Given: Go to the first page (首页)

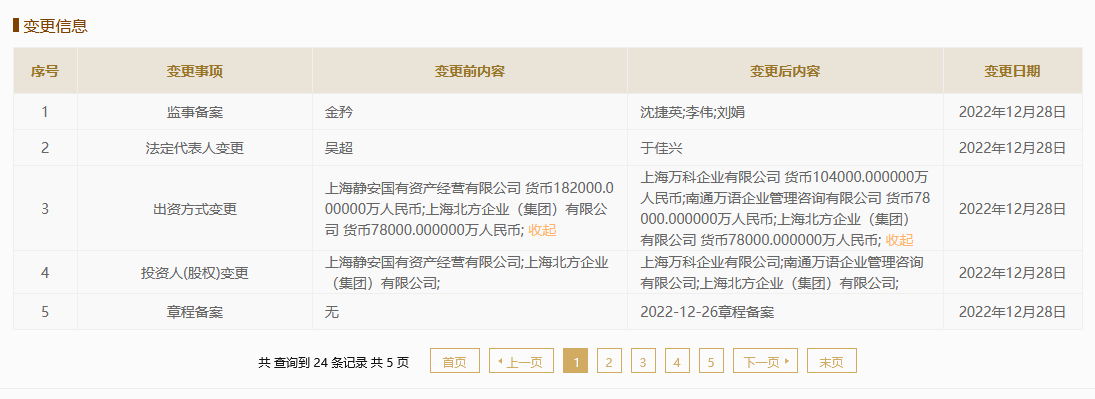Looking at the screenshot, I should coord(455,361).
